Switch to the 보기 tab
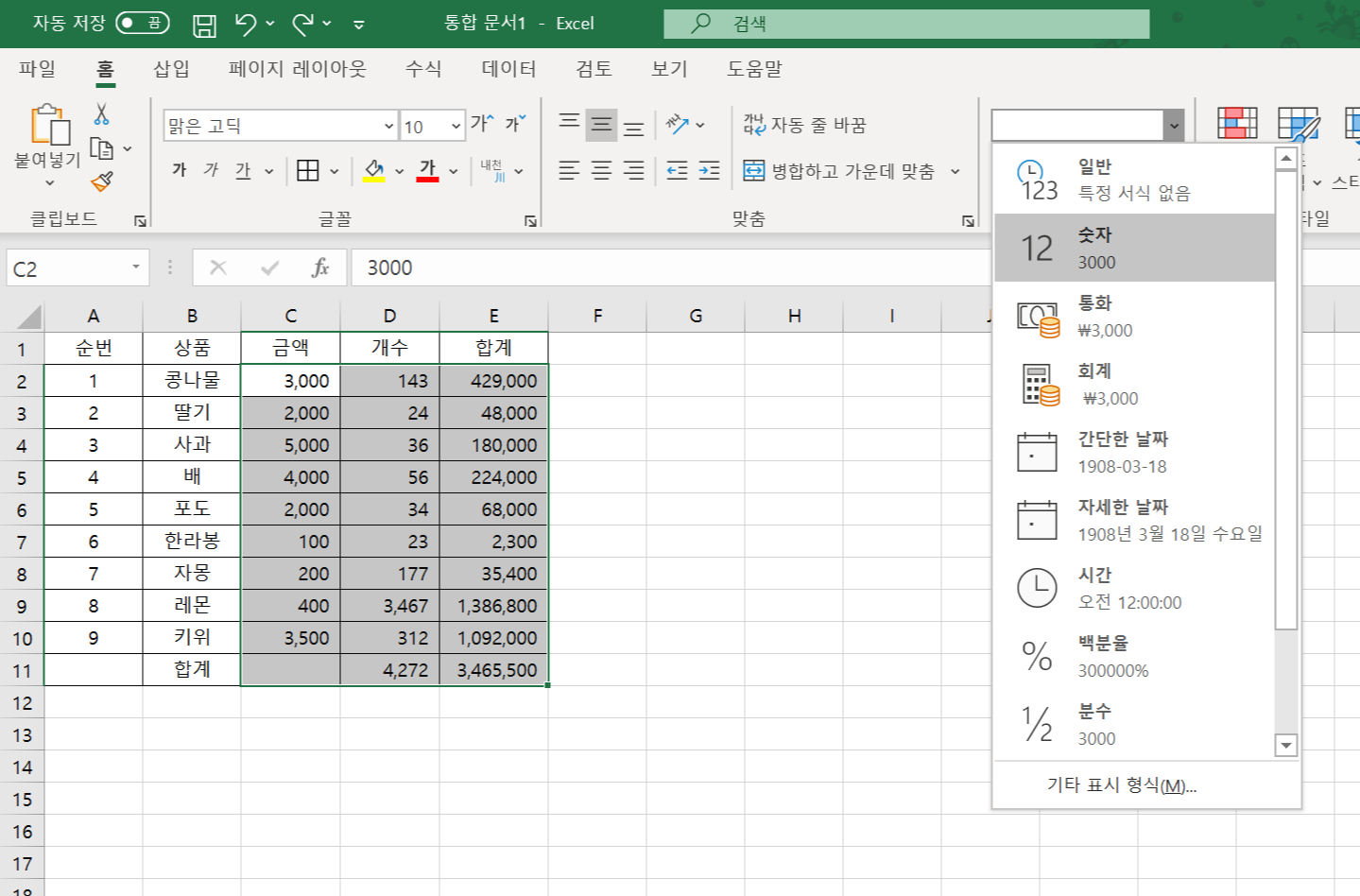The width and height of the screenshot is (1360, 896). pos(669,69)
